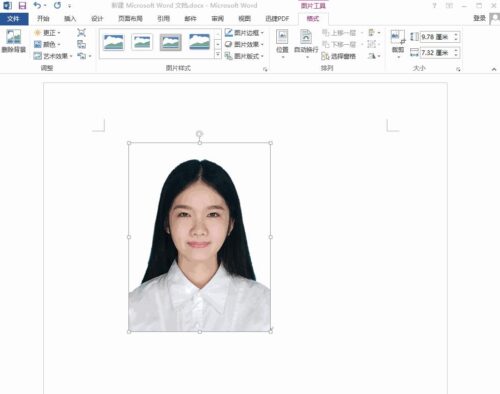The width and height of the screenshot is (500, 394).
Task: Click the Change Picture icon
Action: point(81,44)
